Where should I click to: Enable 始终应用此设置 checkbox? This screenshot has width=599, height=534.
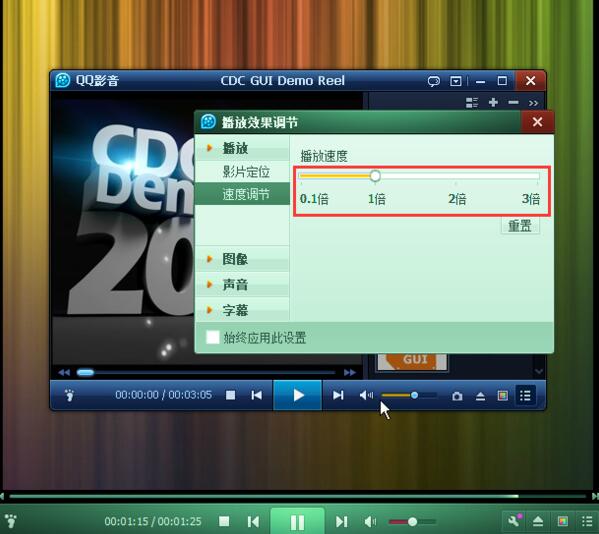213,337
